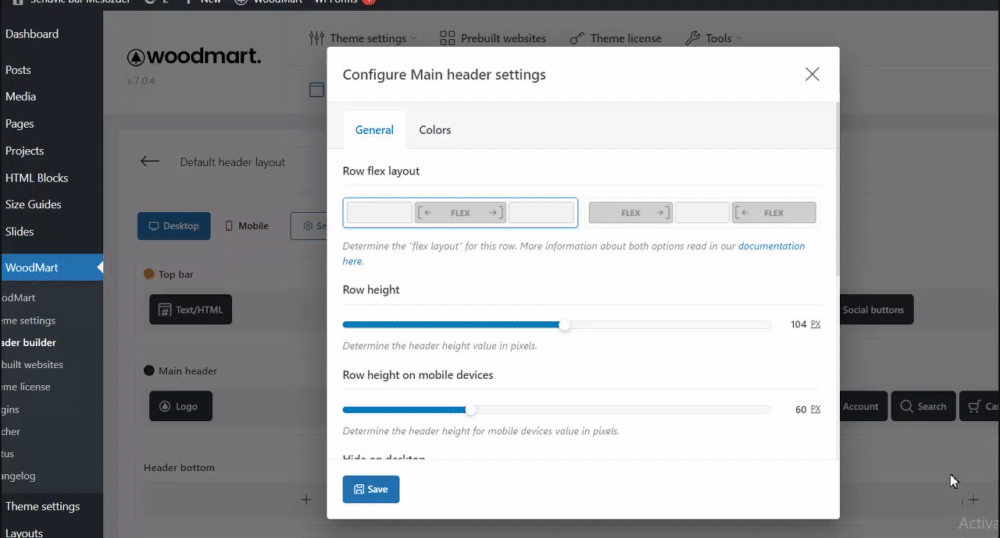Expand the Tools menu
The width and height of the screenshot is (1000, 538).
(x=714, y=38)
